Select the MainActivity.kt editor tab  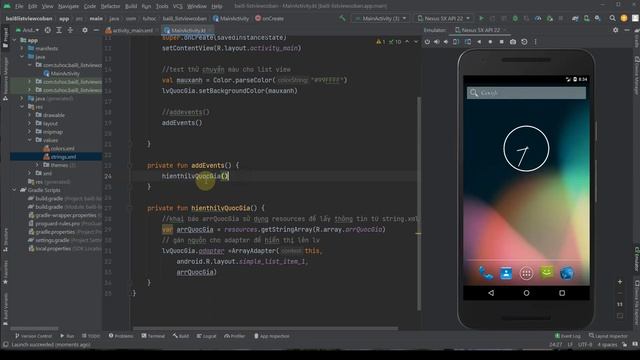pyautogui.click(x=187, y=31)
